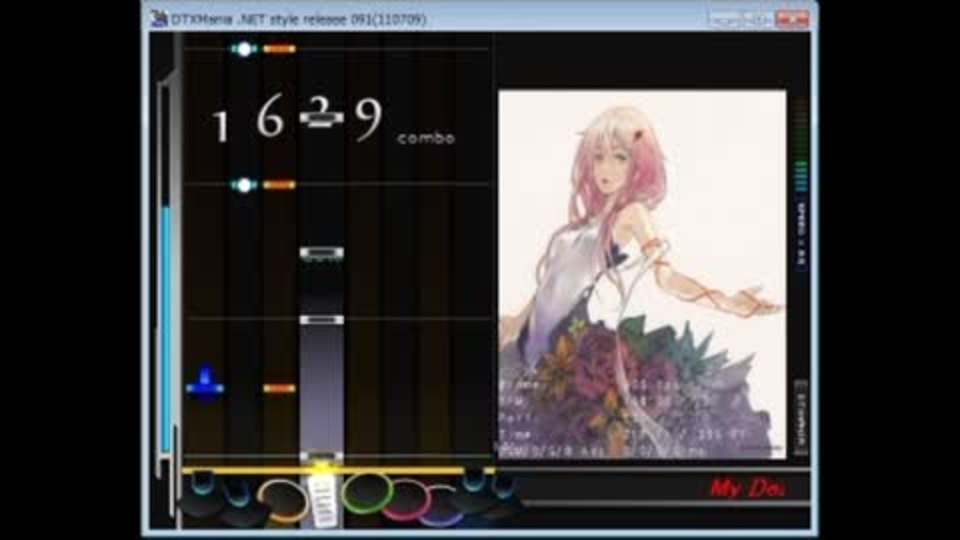Viewport: 960px width, 540px height.
Task: Click the combo counter number display
Action: [298, 118]
